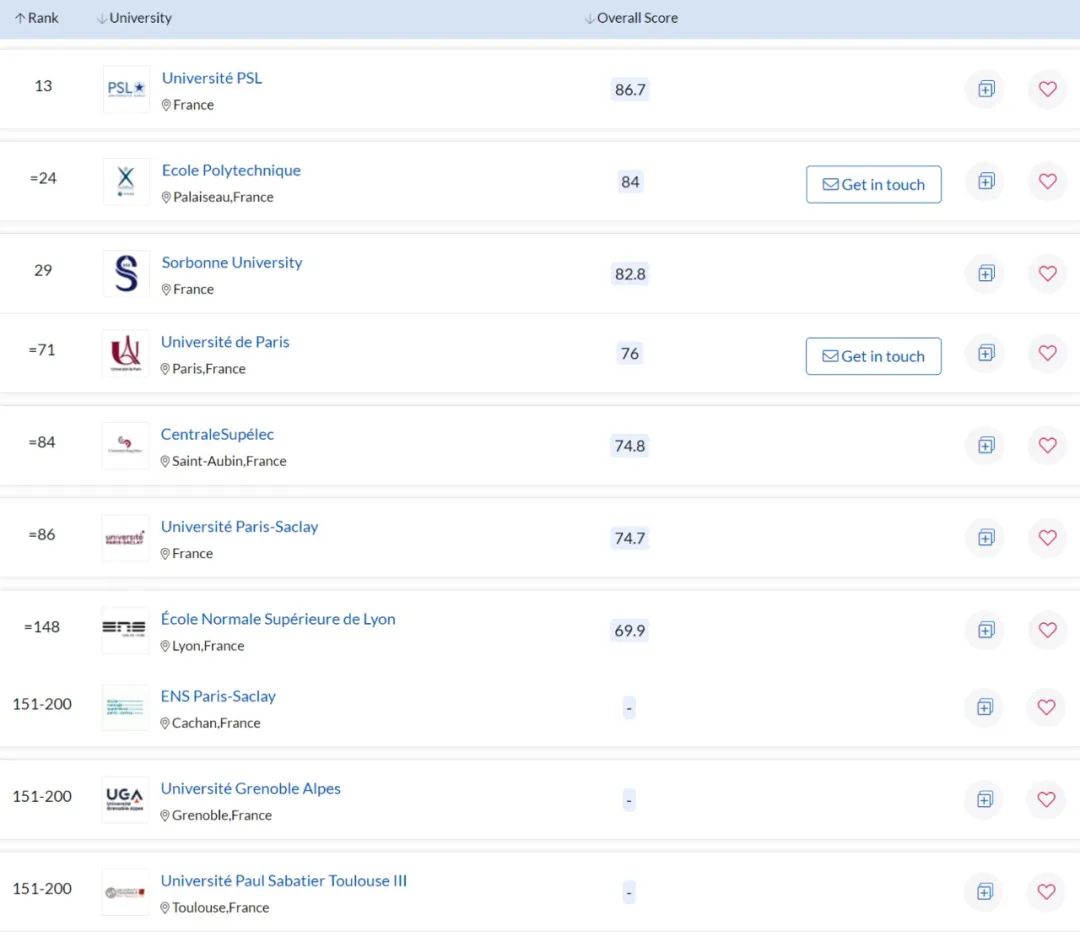
Task: Sort table by Overall Score column
Action: coord(631,18)
